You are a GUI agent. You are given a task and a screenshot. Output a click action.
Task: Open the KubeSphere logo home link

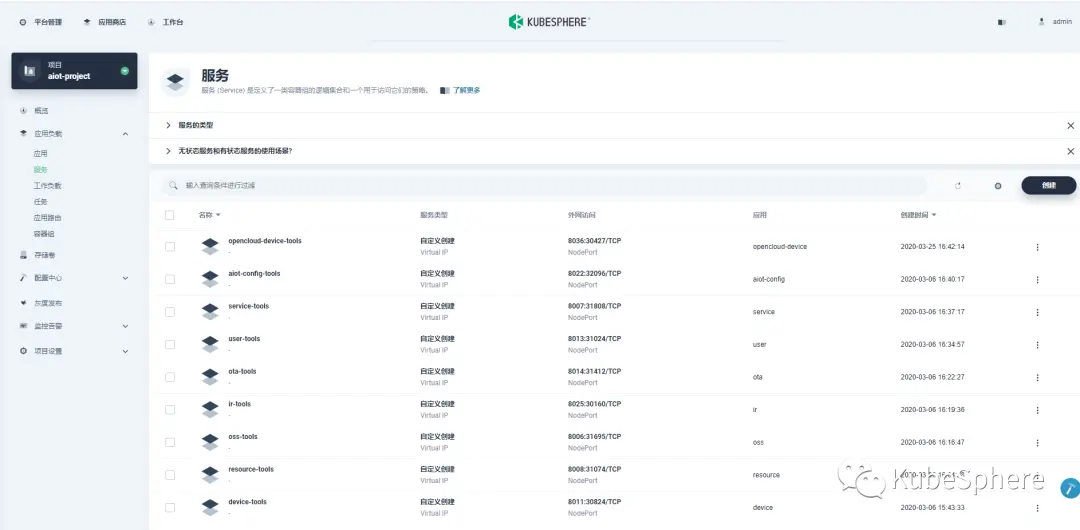click(549, 22)
